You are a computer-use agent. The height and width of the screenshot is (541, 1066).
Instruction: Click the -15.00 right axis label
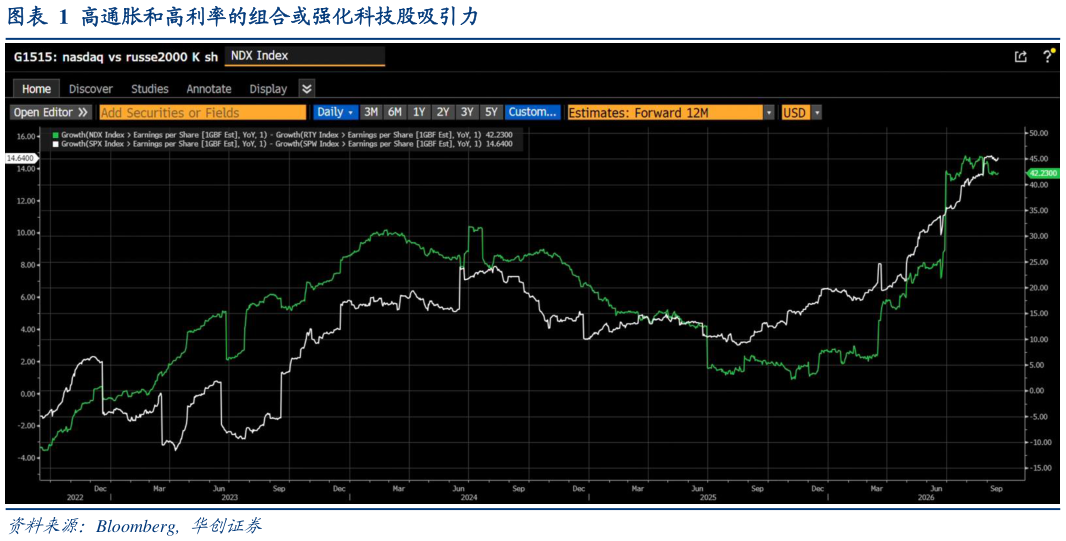[x=1039, y=468]
